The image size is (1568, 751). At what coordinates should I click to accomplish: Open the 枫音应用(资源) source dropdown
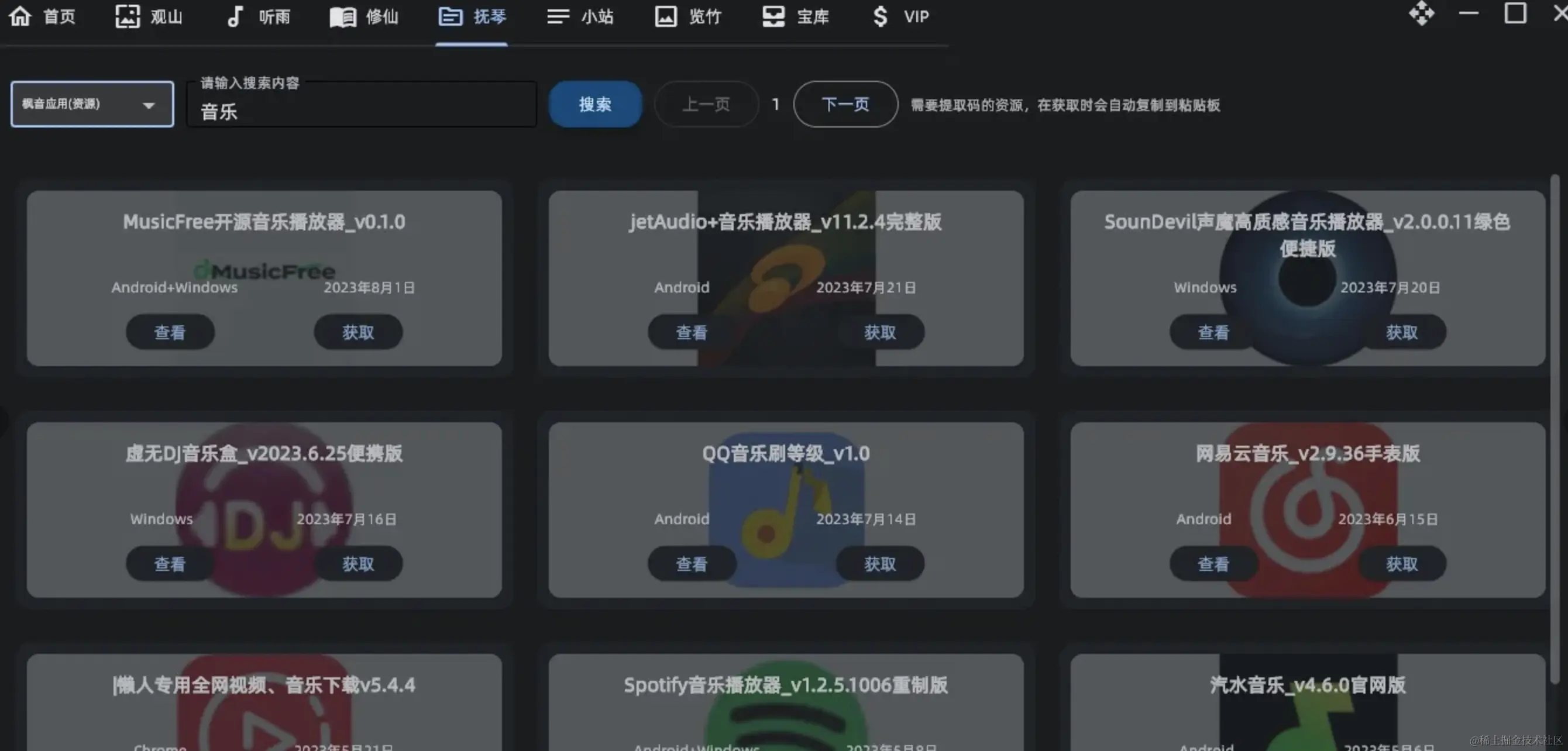click(x=79, y=104)
